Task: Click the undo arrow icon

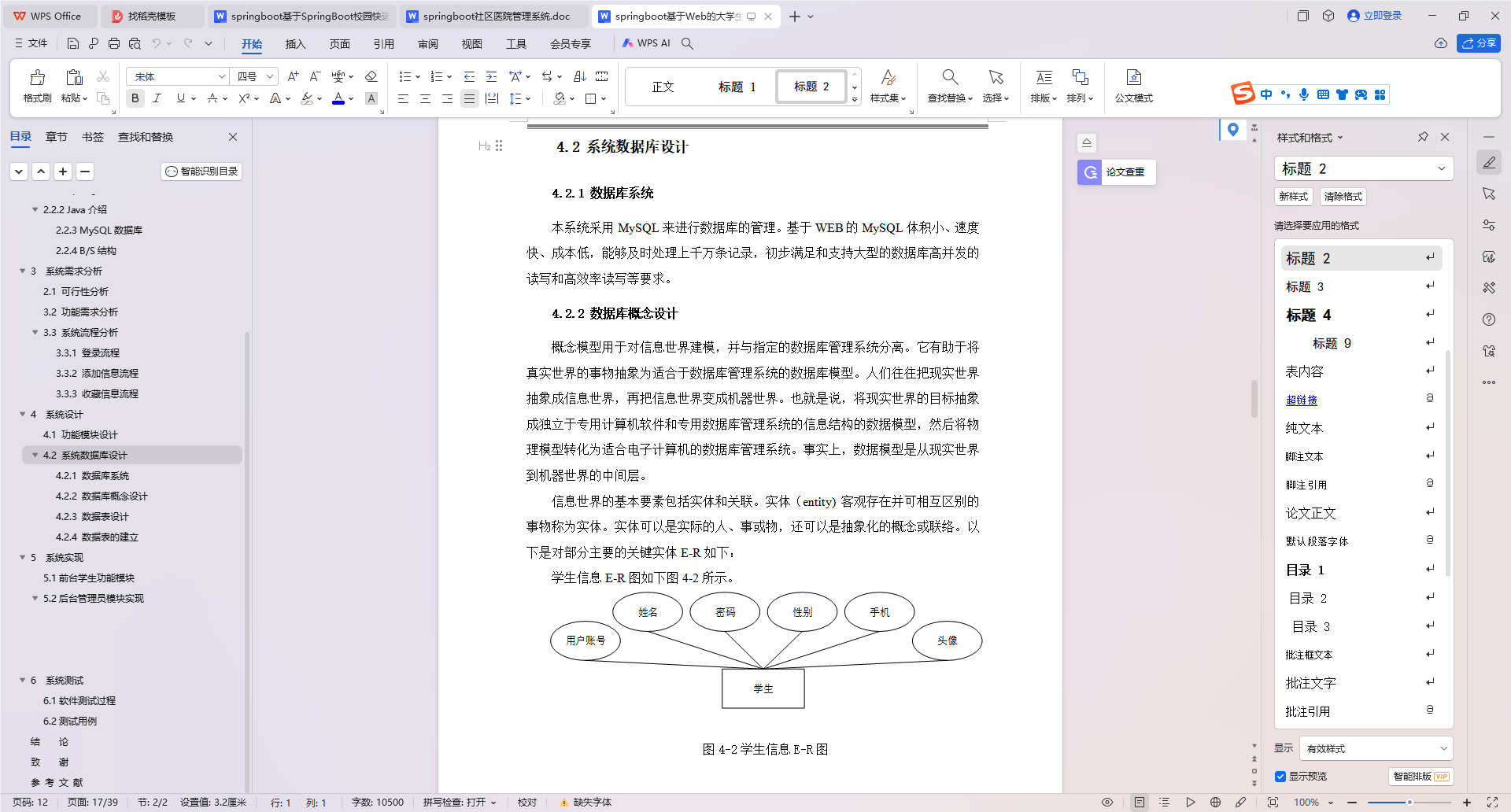Action: click(x=157, y=43)
